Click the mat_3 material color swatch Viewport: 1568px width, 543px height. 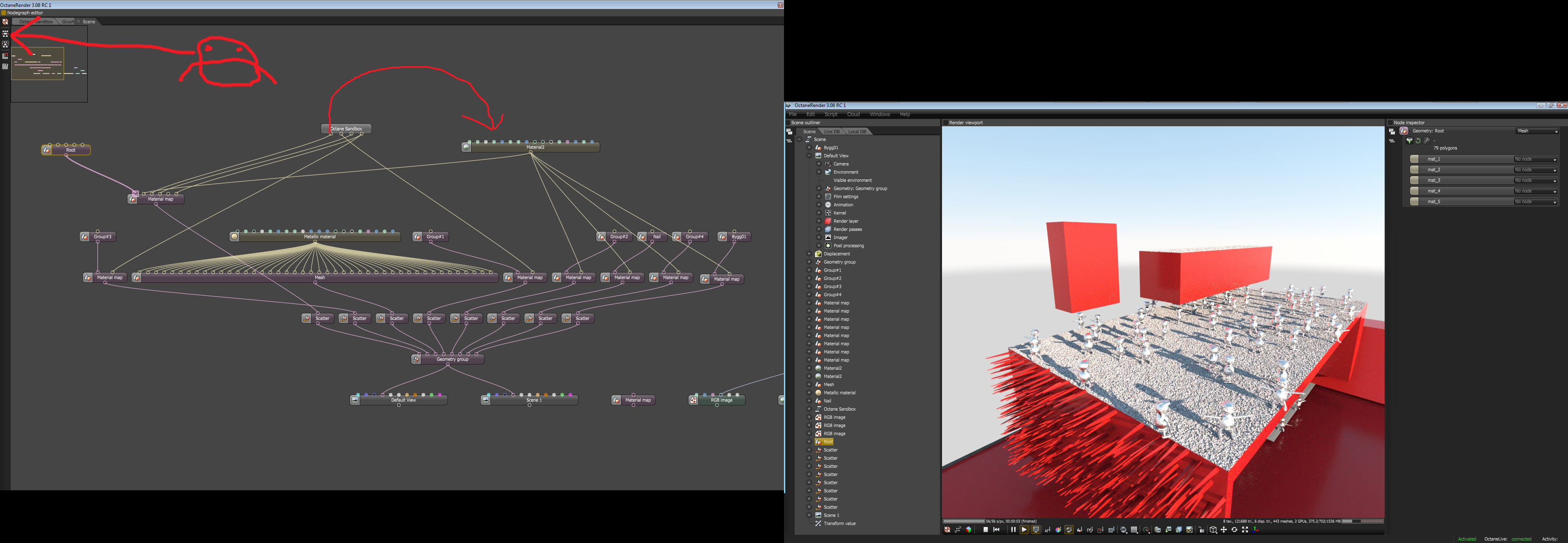pyautogui.click(x=1414, y=180)
